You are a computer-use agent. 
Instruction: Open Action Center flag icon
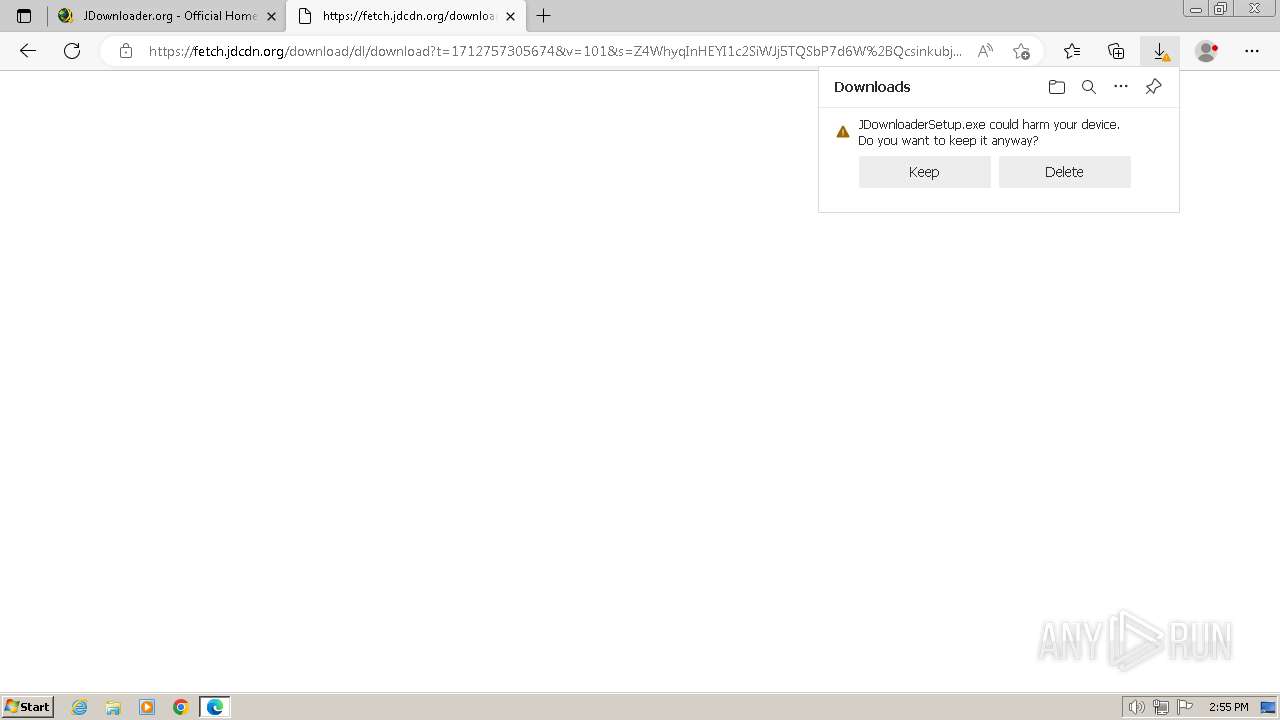click(x=1185, y=707)
